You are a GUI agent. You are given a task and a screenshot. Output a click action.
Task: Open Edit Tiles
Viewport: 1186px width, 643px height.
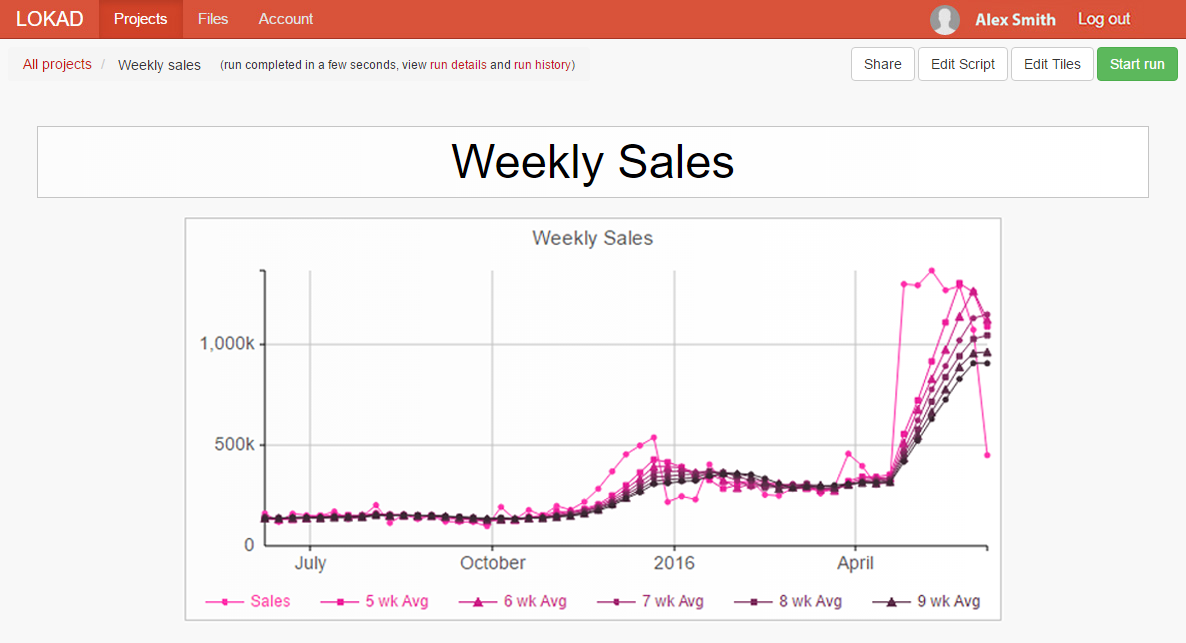[x=1052, y=64]
